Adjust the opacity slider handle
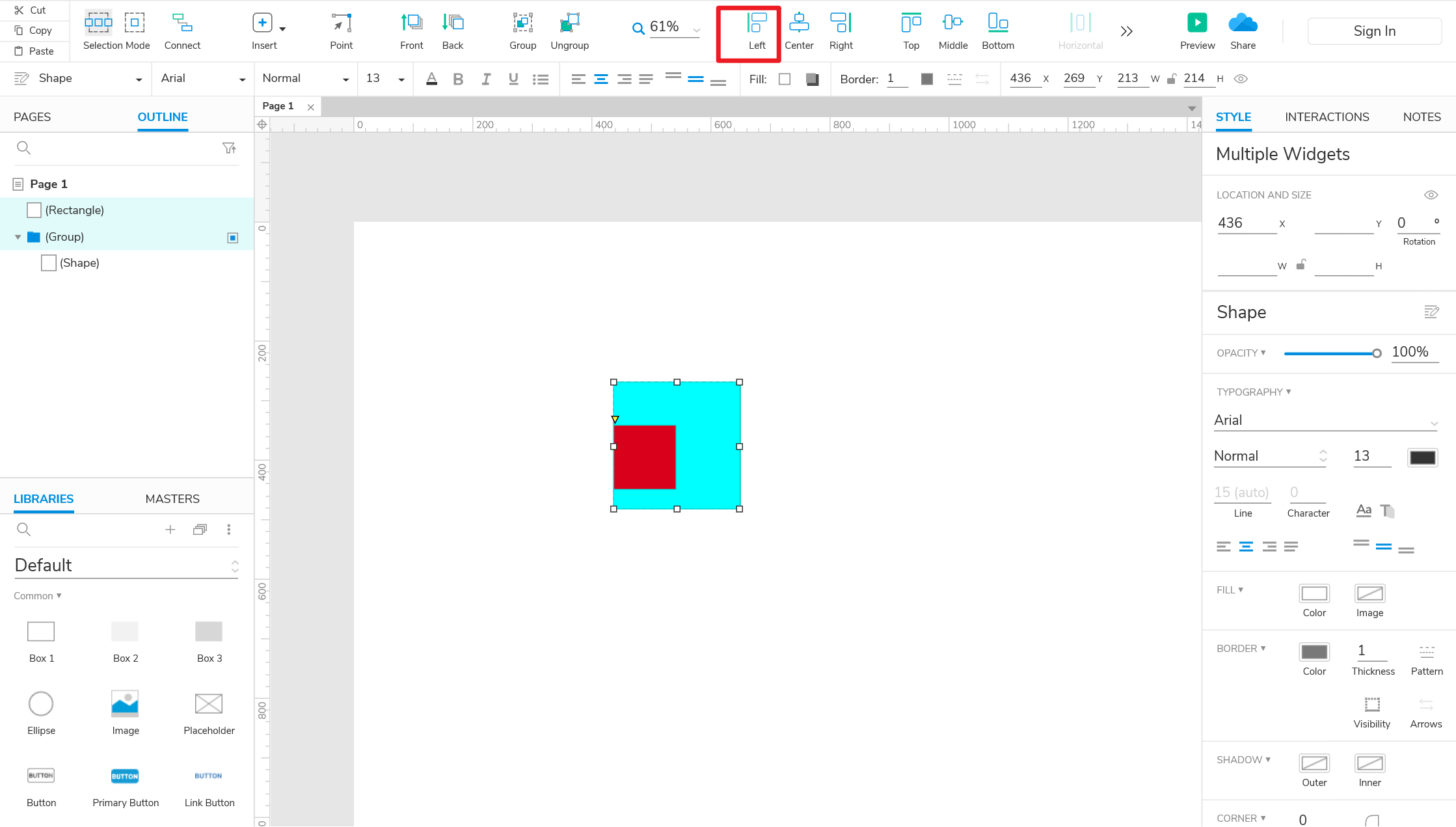Screen dimensions: 1456x827 coord(1377,354)
